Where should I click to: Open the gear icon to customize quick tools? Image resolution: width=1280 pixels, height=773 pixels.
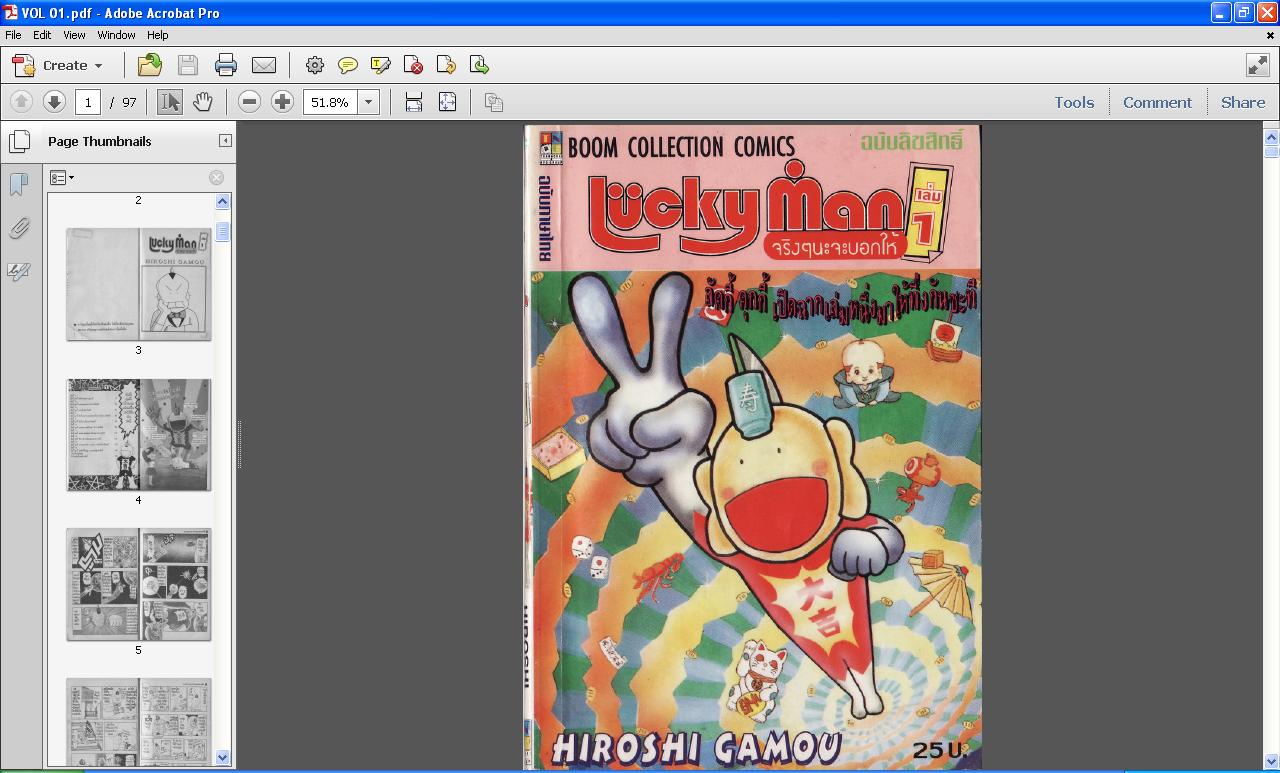pos(315,65)
